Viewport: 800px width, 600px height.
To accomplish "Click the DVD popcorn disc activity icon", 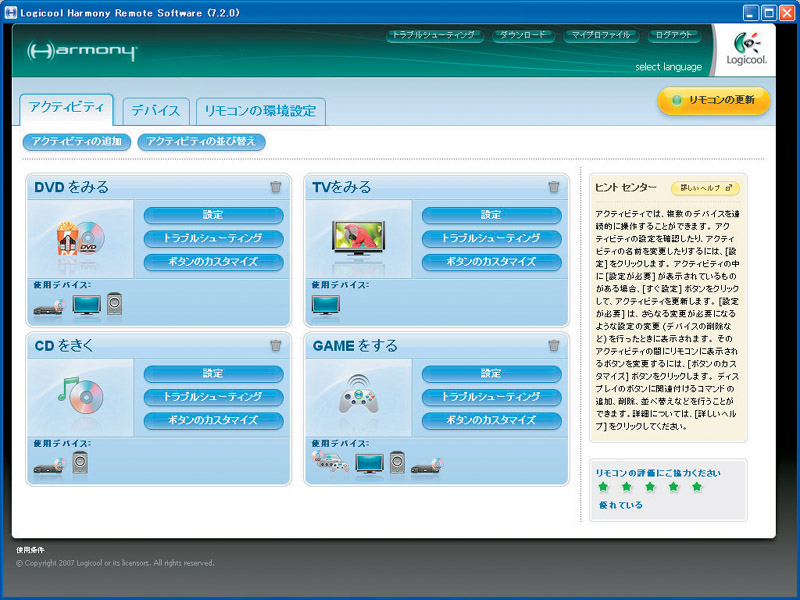I will pyautogui.click(x=80, y=238).
